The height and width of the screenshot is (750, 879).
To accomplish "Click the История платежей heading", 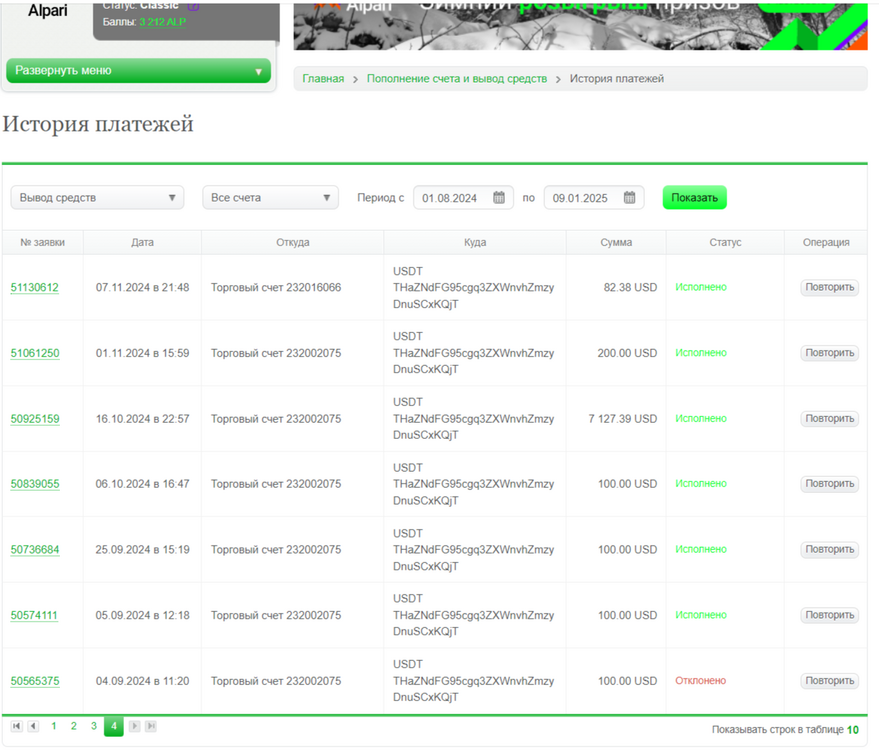I will tap(98, 124).
